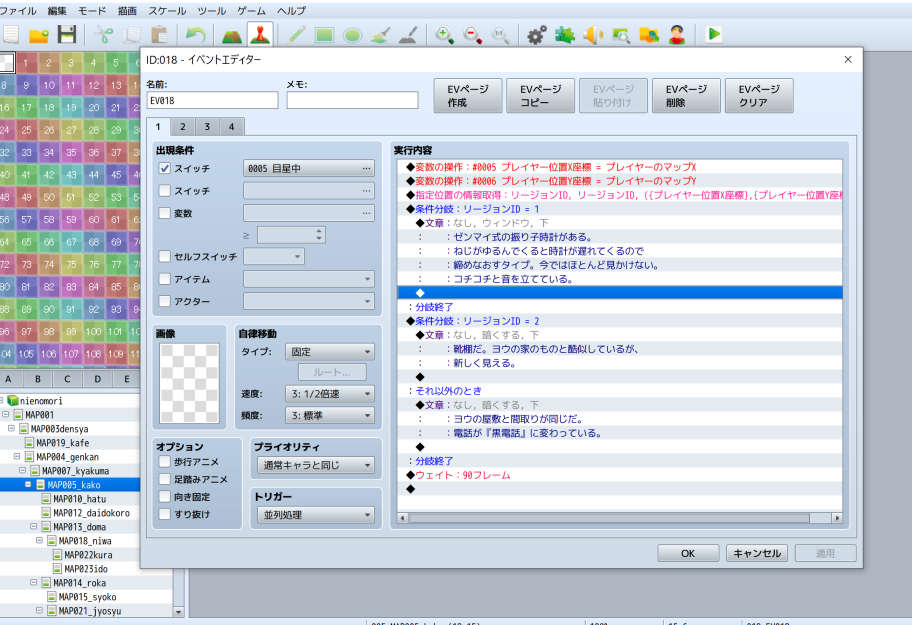Select the pencil drawing tool

point(297,35)
